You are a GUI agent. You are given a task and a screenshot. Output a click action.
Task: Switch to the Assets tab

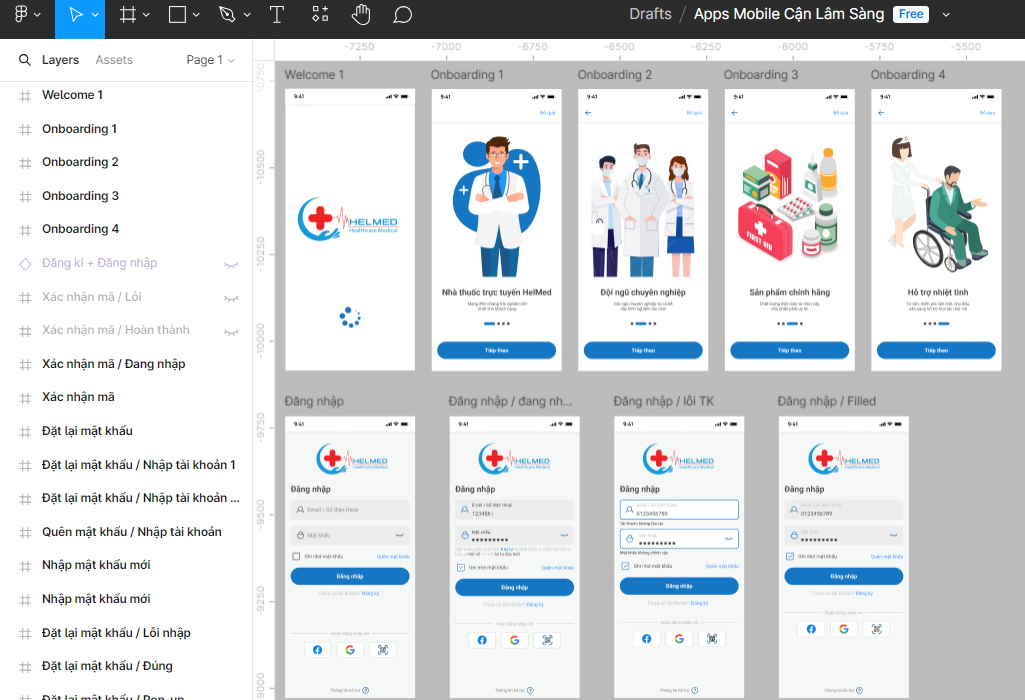click(x=114, y=60)
